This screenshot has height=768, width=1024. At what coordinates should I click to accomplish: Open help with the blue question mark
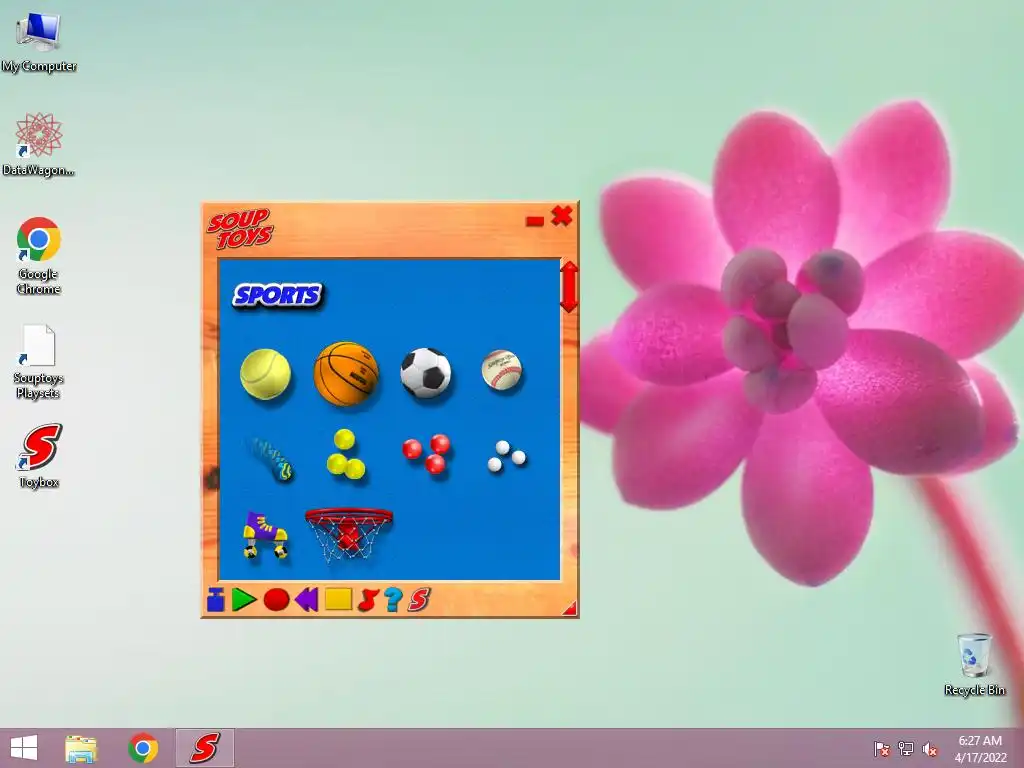393,599
